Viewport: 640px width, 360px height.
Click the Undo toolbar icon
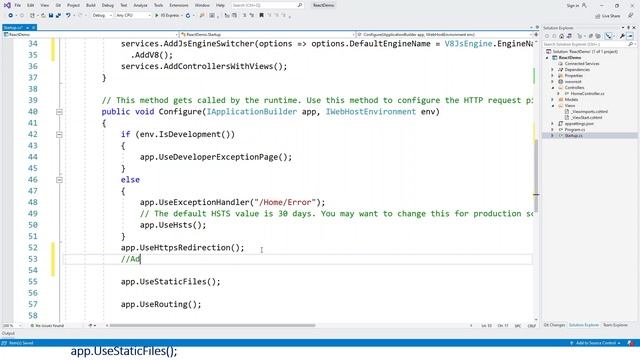pos(68,16)
